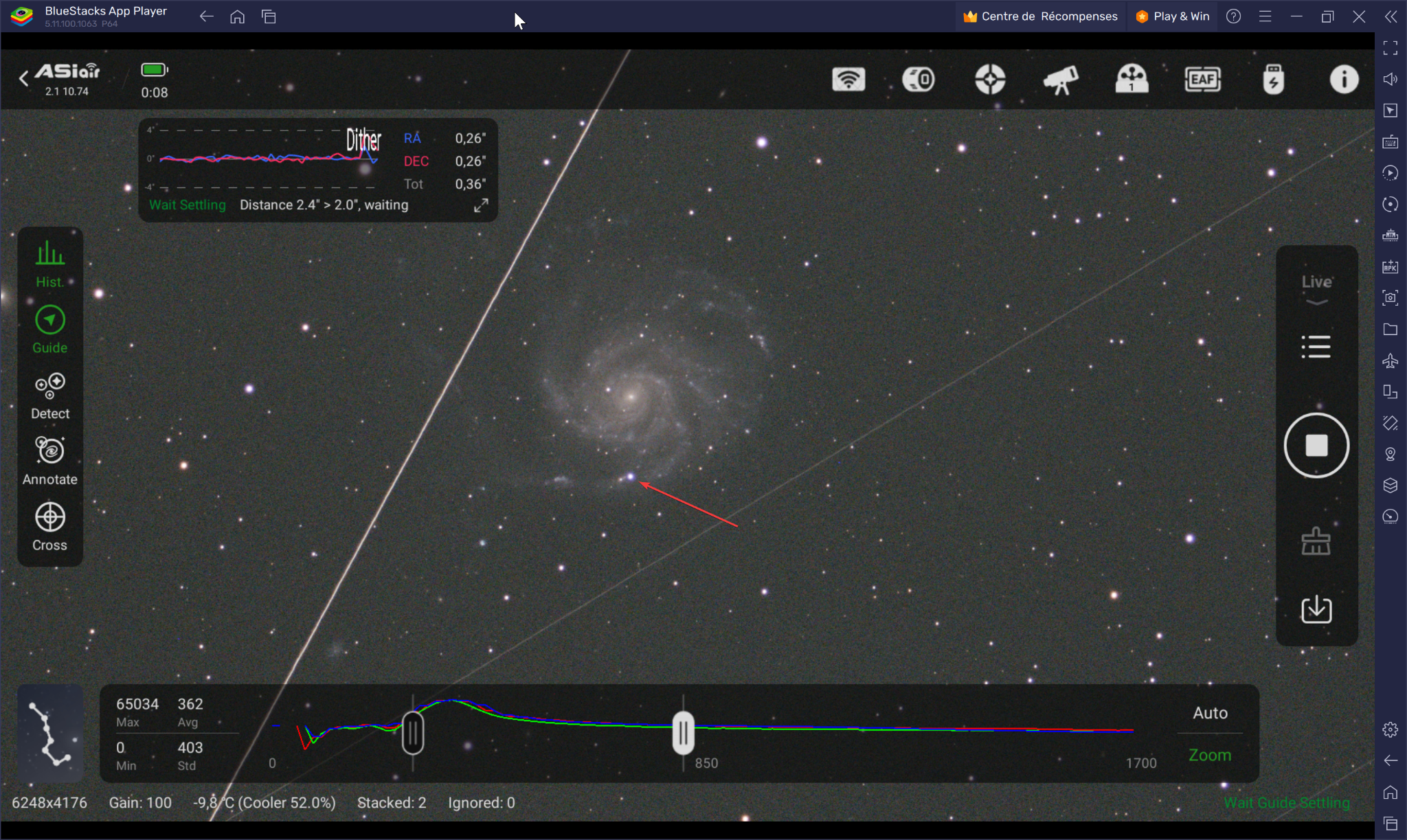Screen dimensions: 1407x840
Task: Open the BlueStacks help question icon
Action: [1234, 16]
